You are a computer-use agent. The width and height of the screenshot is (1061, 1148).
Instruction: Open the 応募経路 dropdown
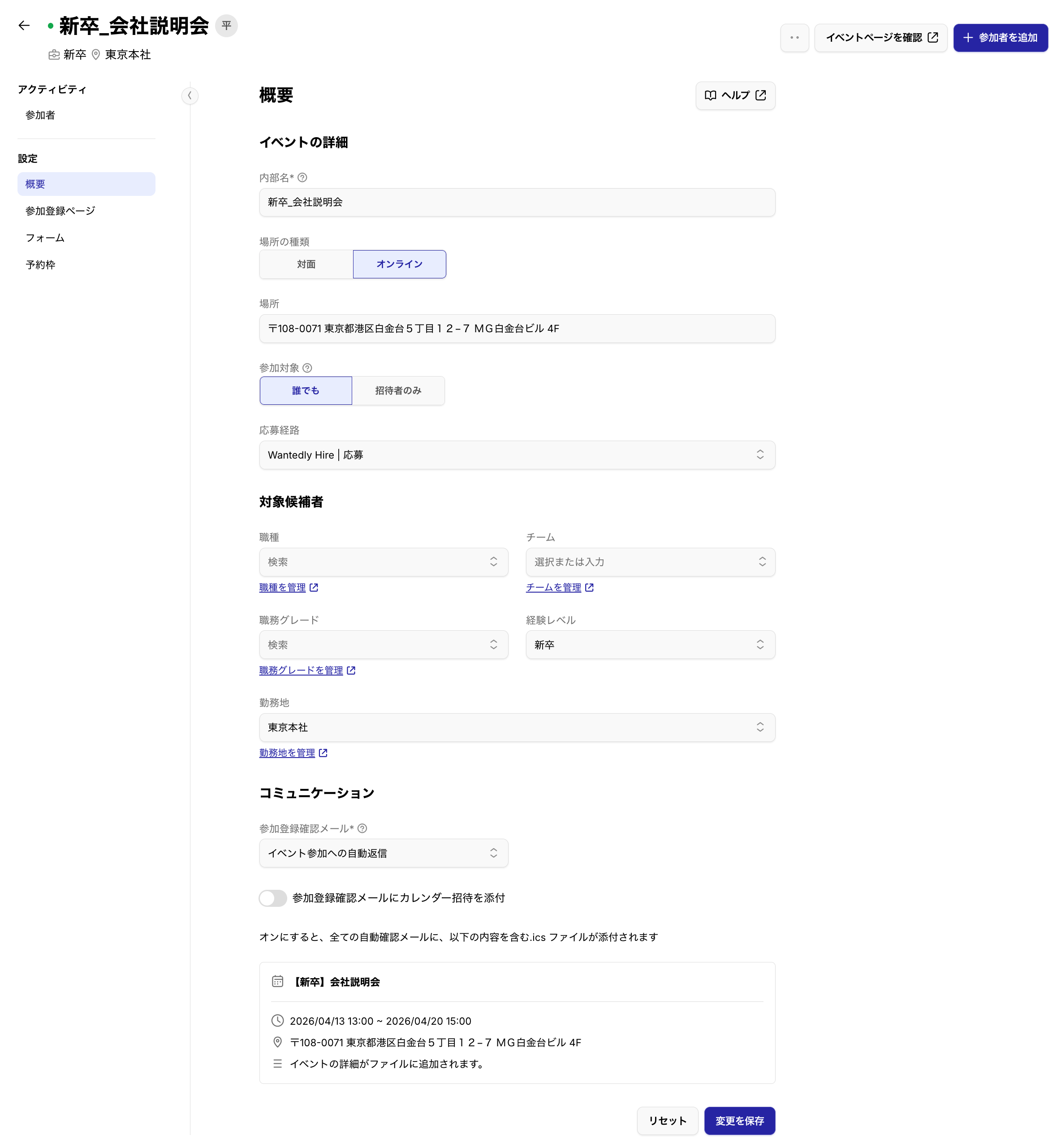tap(517, 455)
